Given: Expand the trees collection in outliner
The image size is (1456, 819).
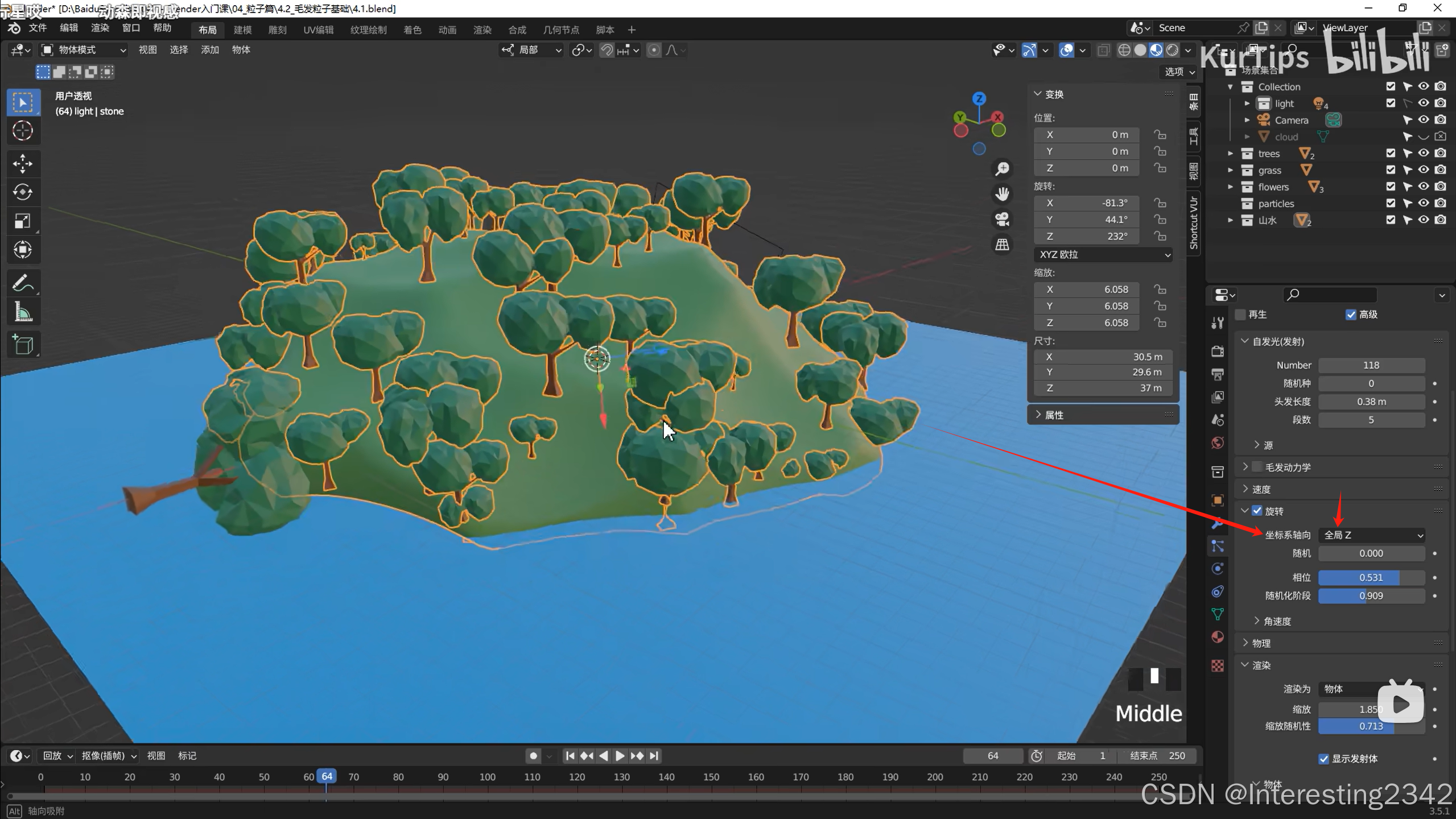Looking at the screenshot, I should [x=1230, y=154].
